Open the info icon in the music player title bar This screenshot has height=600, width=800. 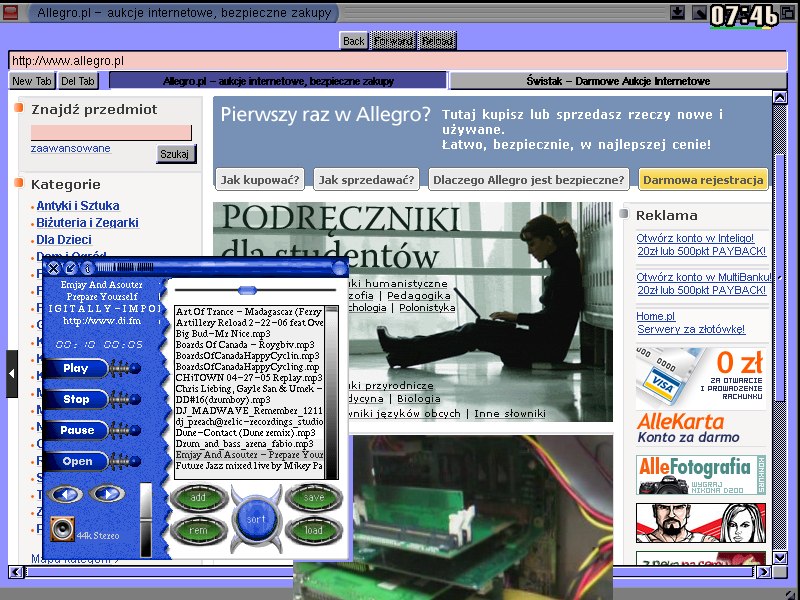87,268
